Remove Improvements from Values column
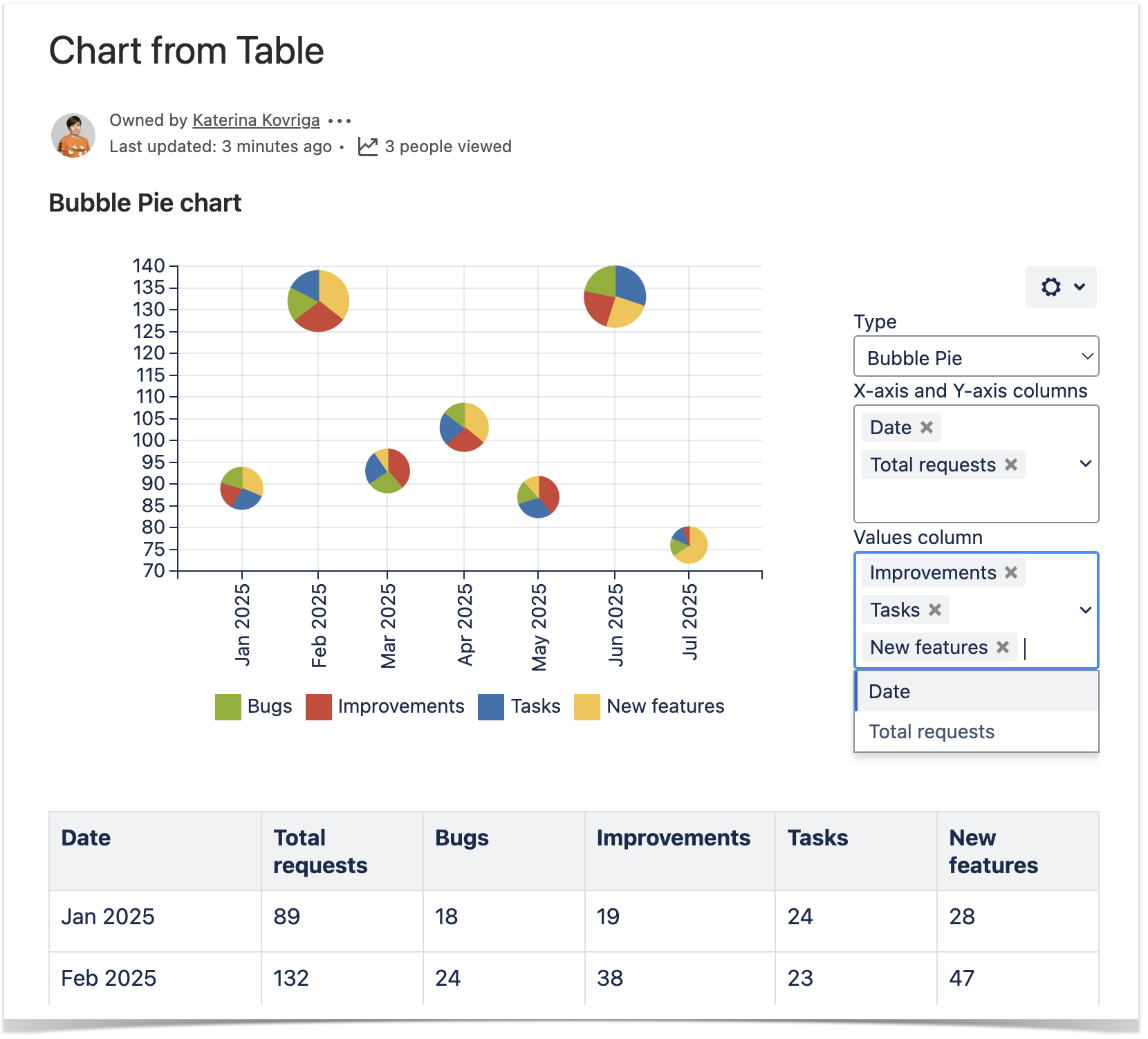 1010,573
